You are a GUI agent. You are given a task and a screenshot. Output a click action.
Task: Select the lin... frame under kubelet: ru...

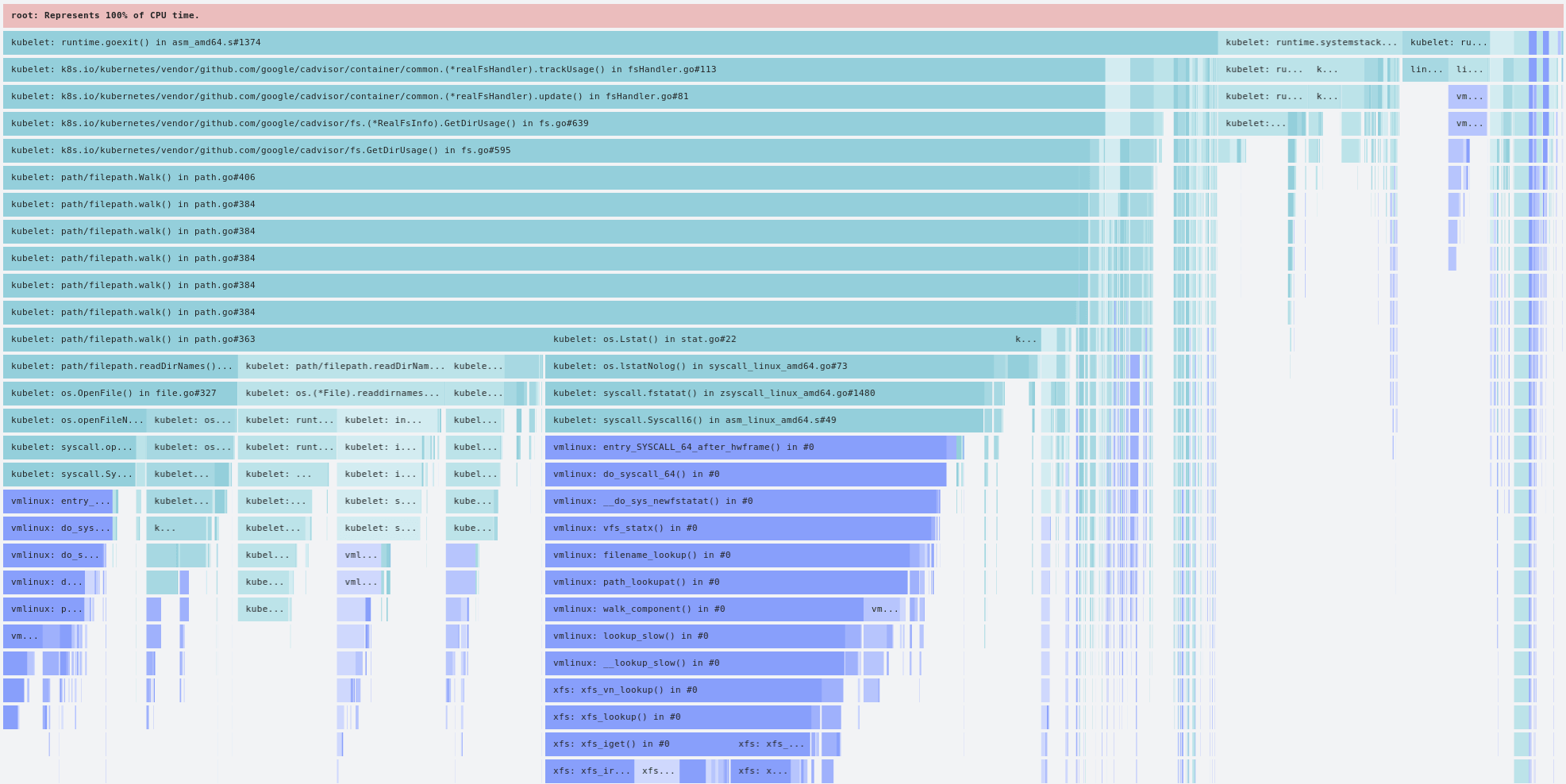pos(1425,70)
